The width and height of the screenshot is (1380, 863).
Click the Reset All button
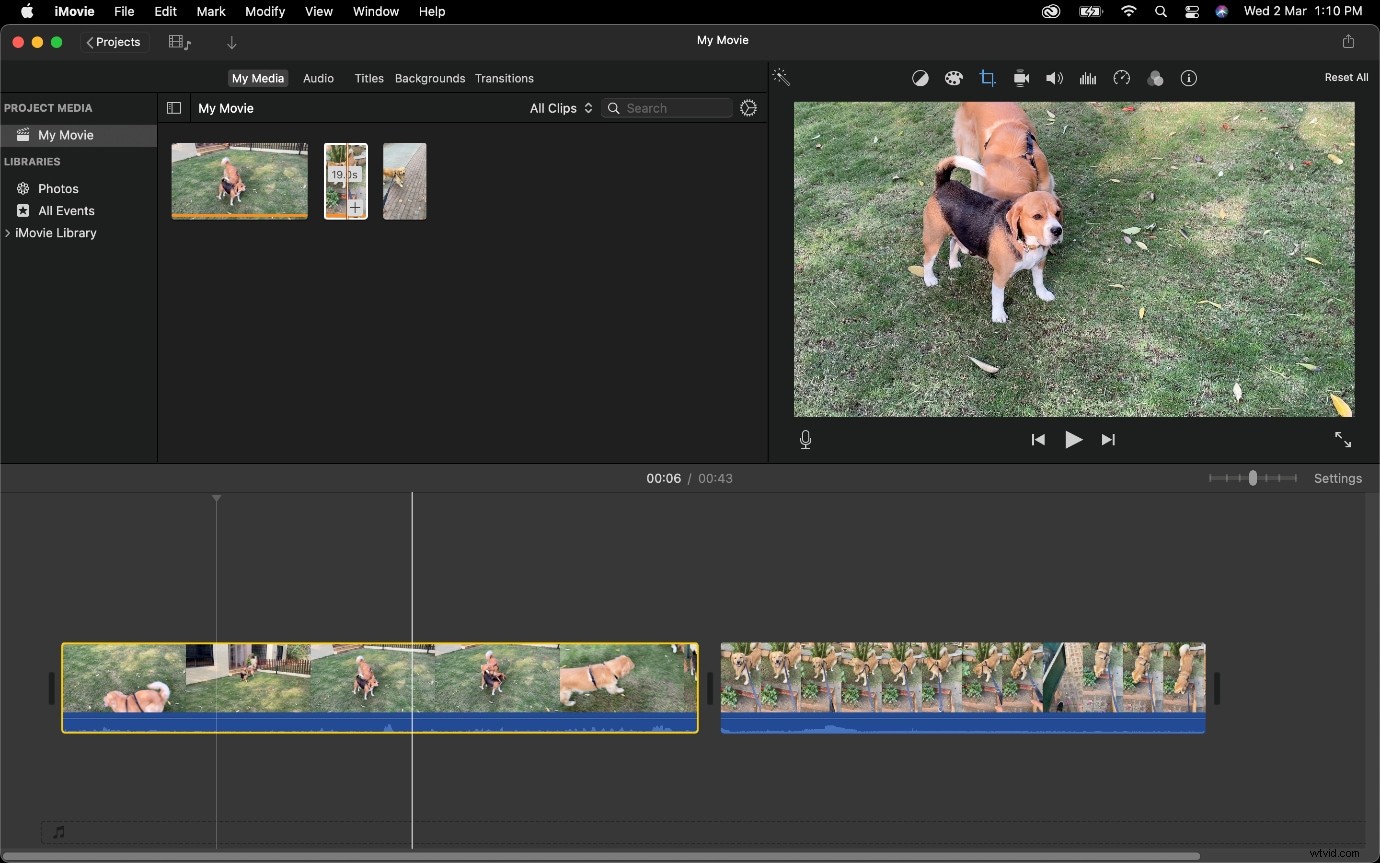(x=1345, y=77)
